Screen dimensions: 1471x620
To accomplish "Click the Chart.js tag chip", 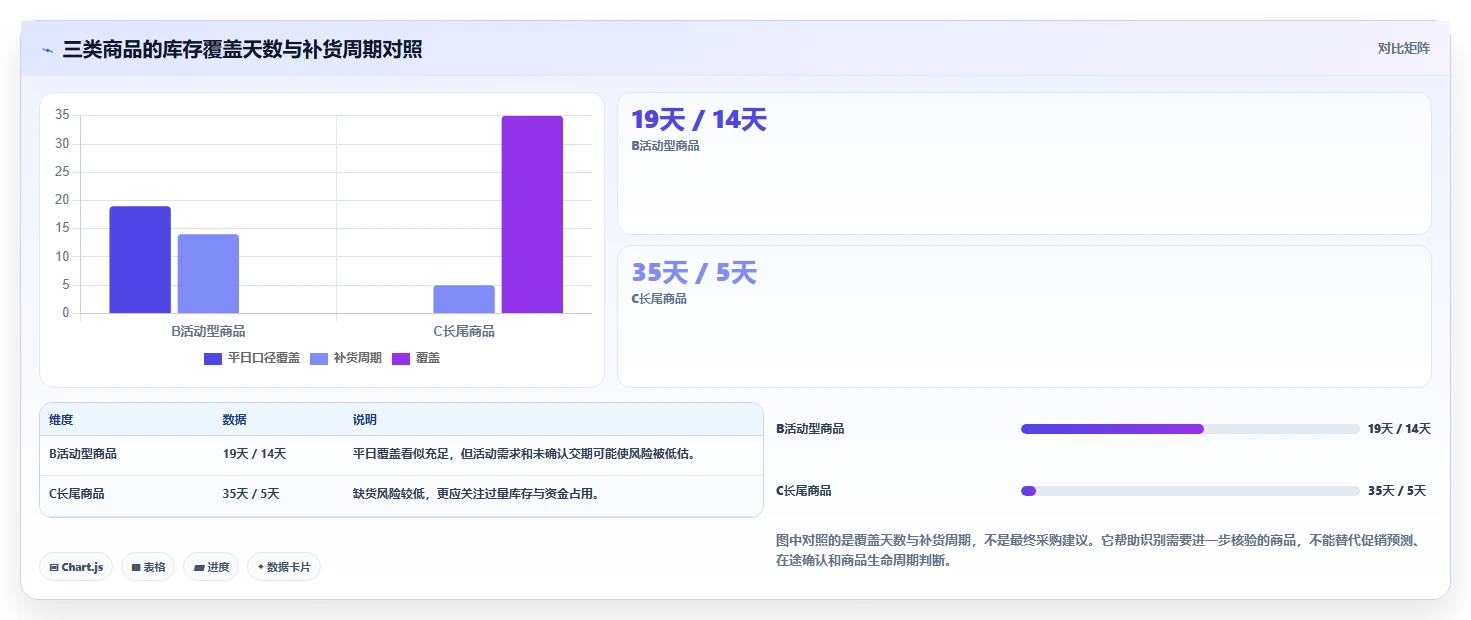I will (x=76, y=567).
